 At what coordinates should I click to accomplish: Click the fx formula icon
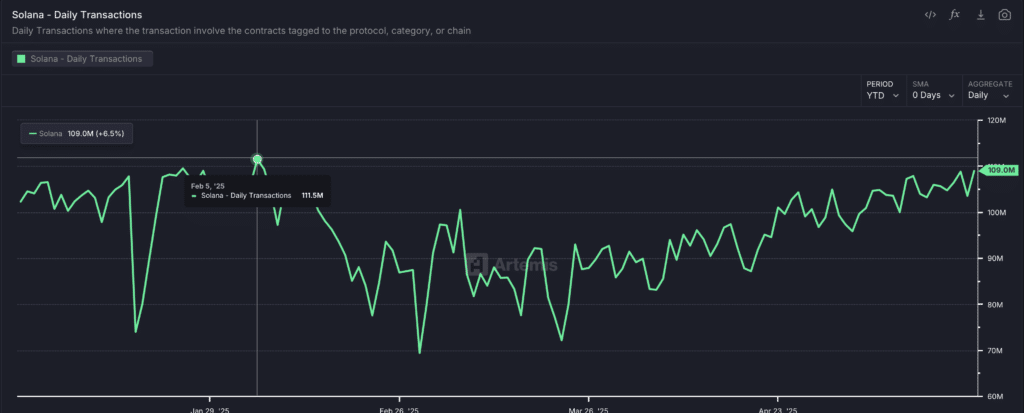(954, 14)
